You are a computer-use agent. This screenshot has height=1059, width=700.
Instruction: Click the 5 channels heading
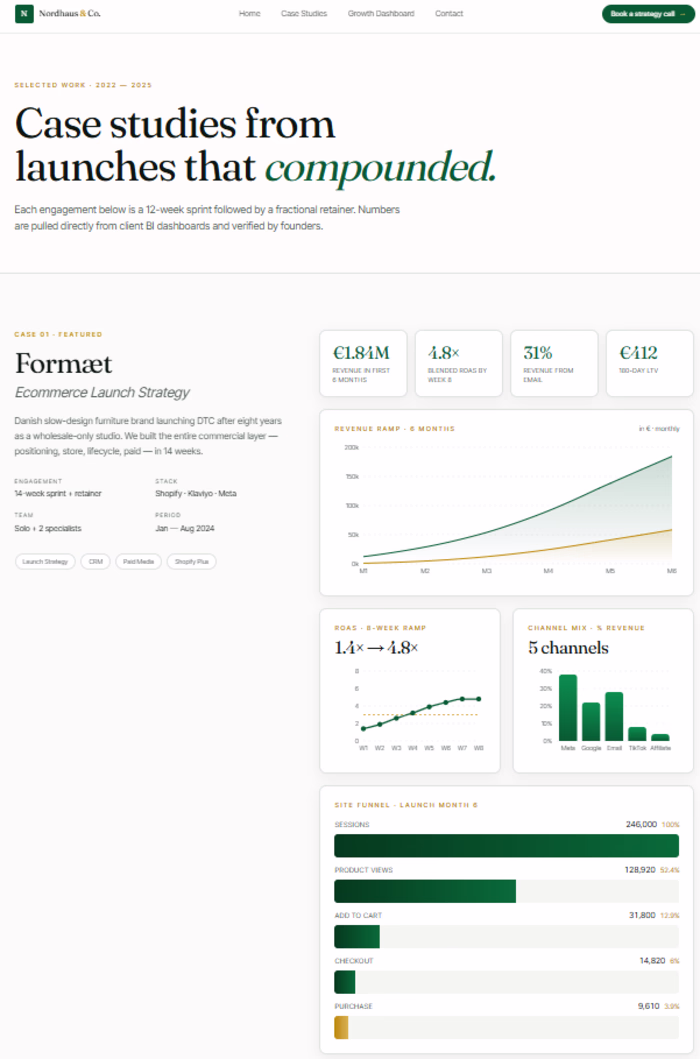568,648
